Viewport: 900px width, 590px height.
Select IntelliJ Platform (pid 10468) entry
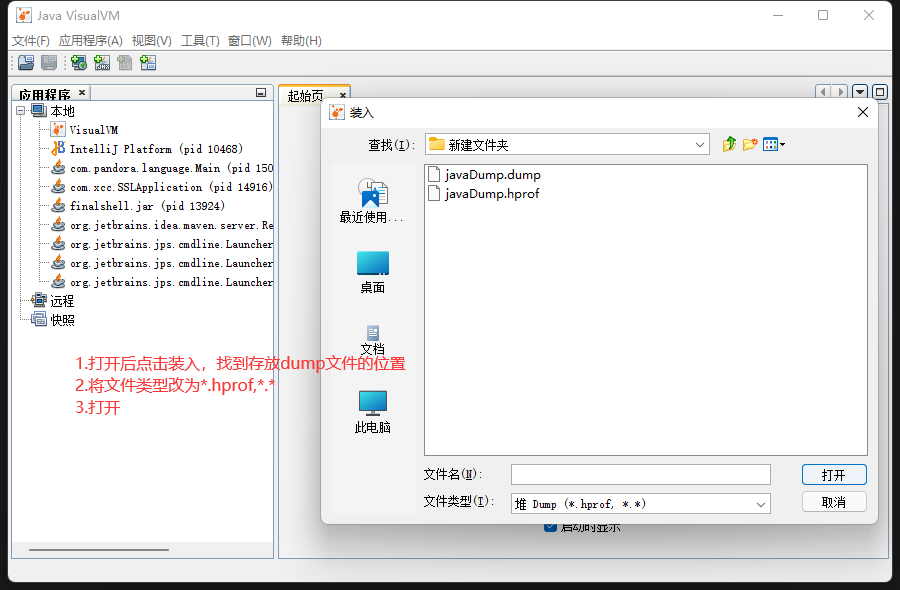tap(156, 149)
